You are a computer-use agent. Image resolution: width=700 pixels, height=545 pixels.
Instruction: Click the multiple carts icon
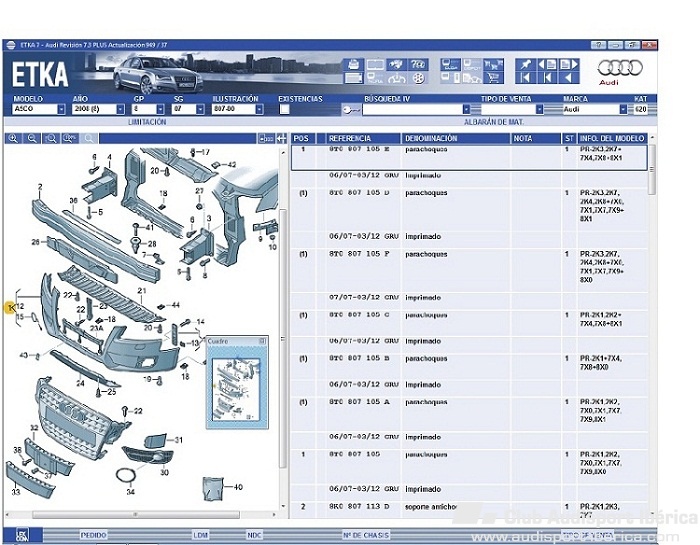click(x=493, y=64)
